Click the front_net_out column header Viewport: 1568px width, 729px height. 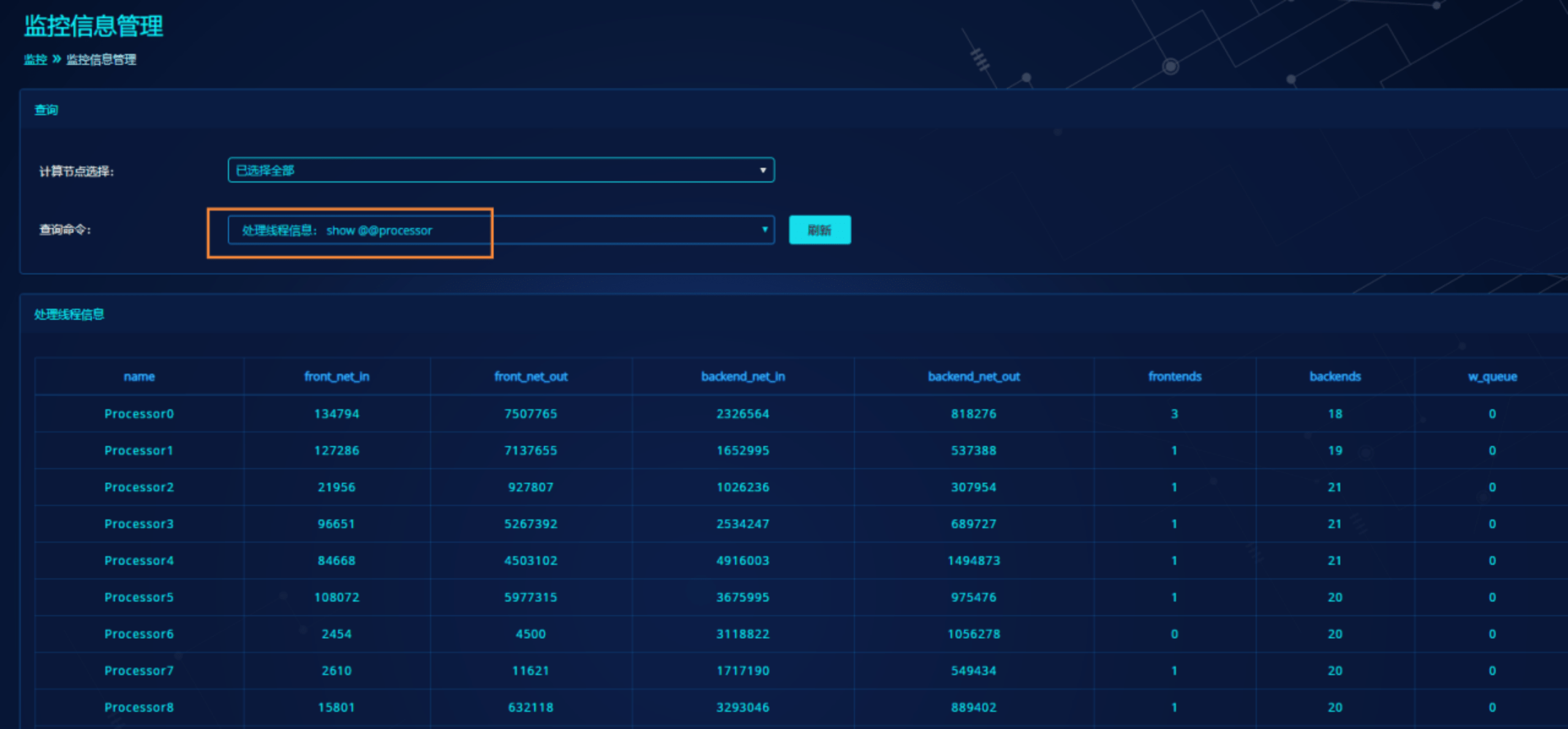[x=530, y=376]
